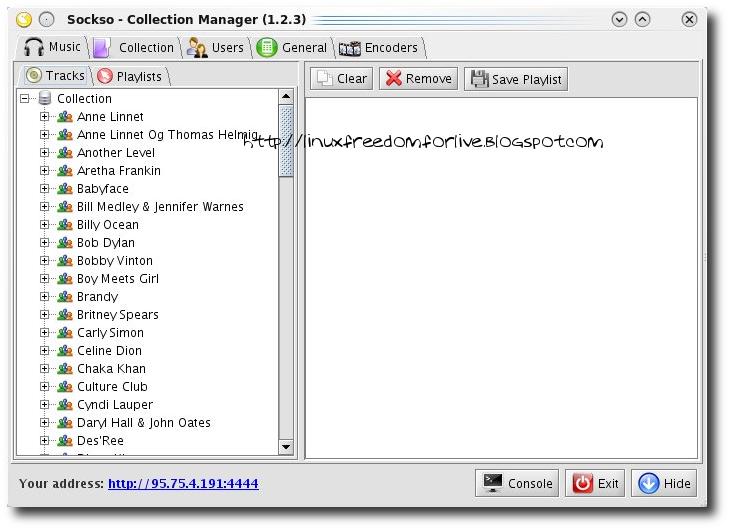
Task: Expand Daryl Hall & John Oates node
Action: pos(44,423)
